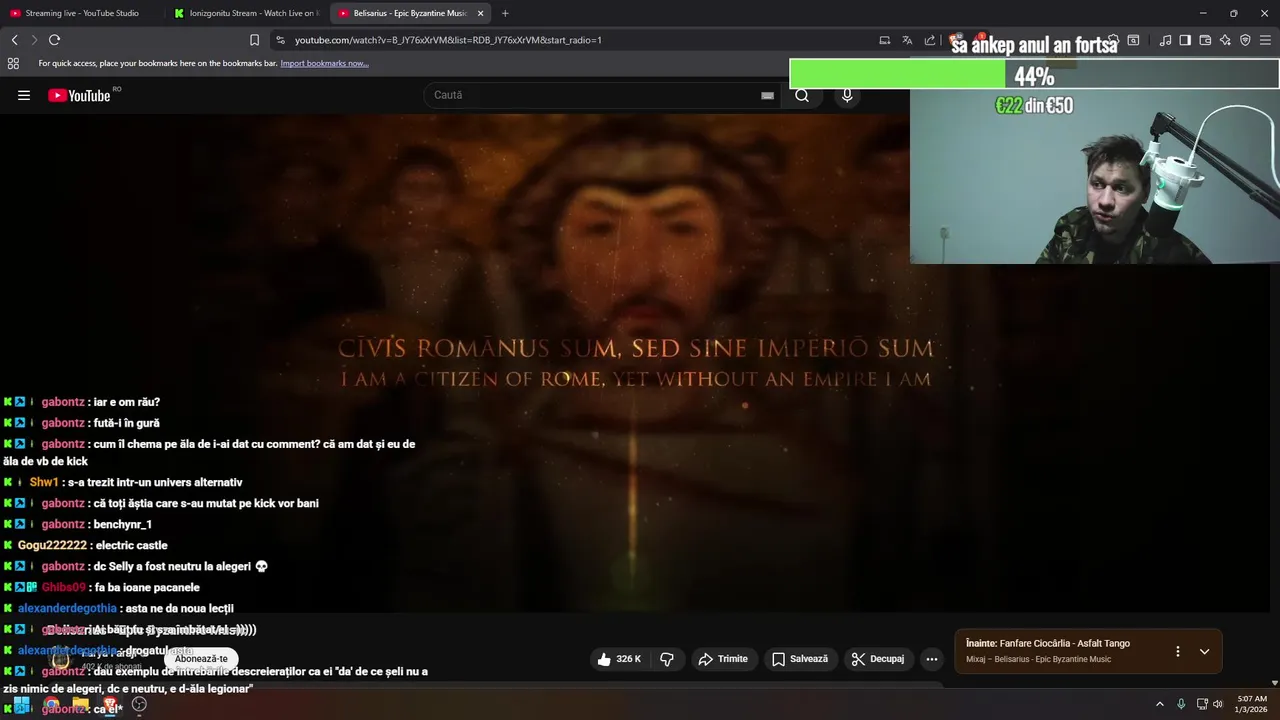1280x720 pixels.
Task: Reload the current page
Action: click(x=54, y=40)
